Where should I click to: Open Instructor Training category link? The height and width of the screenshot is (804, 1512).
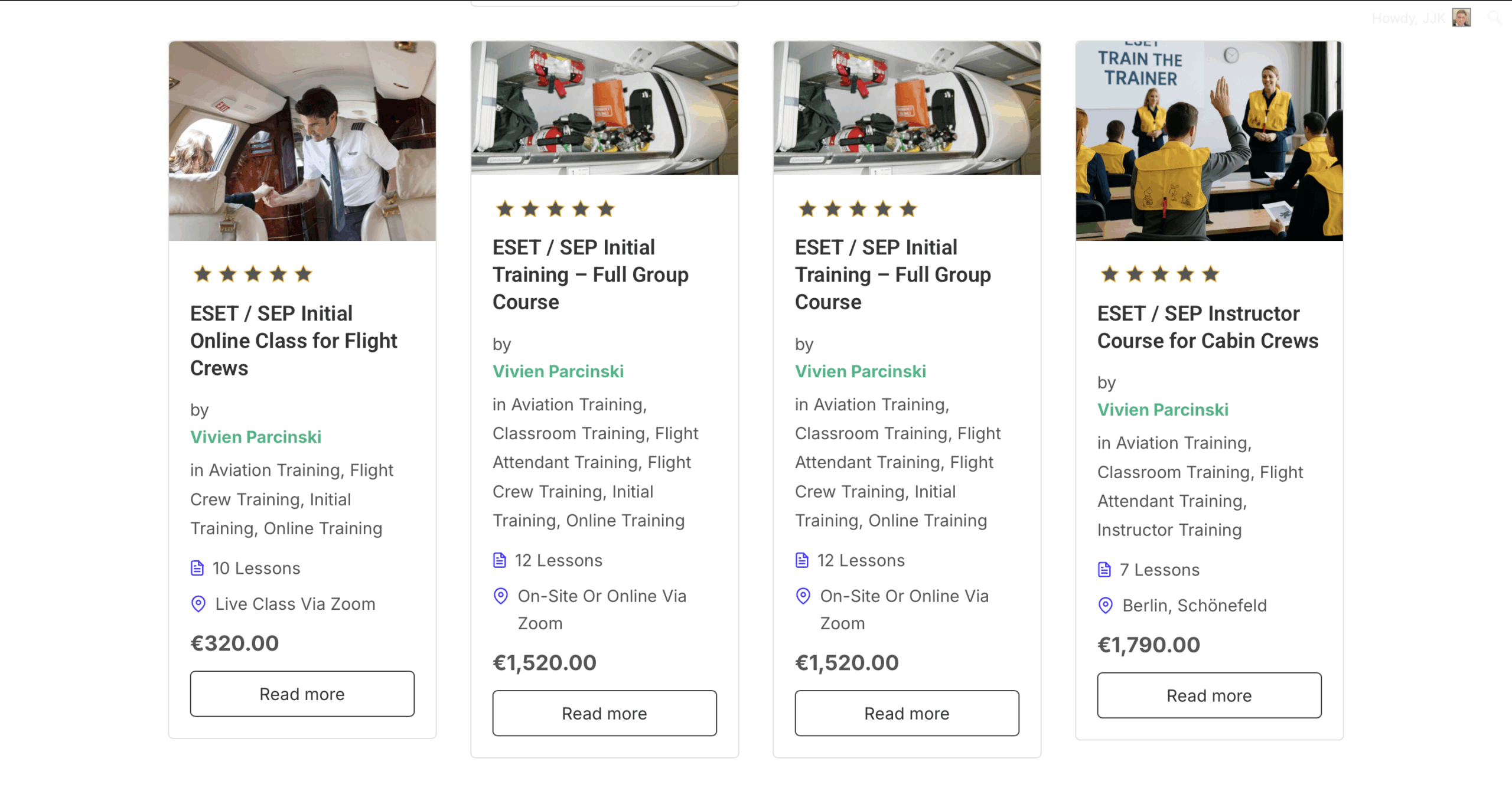[x=1169, y=530]
